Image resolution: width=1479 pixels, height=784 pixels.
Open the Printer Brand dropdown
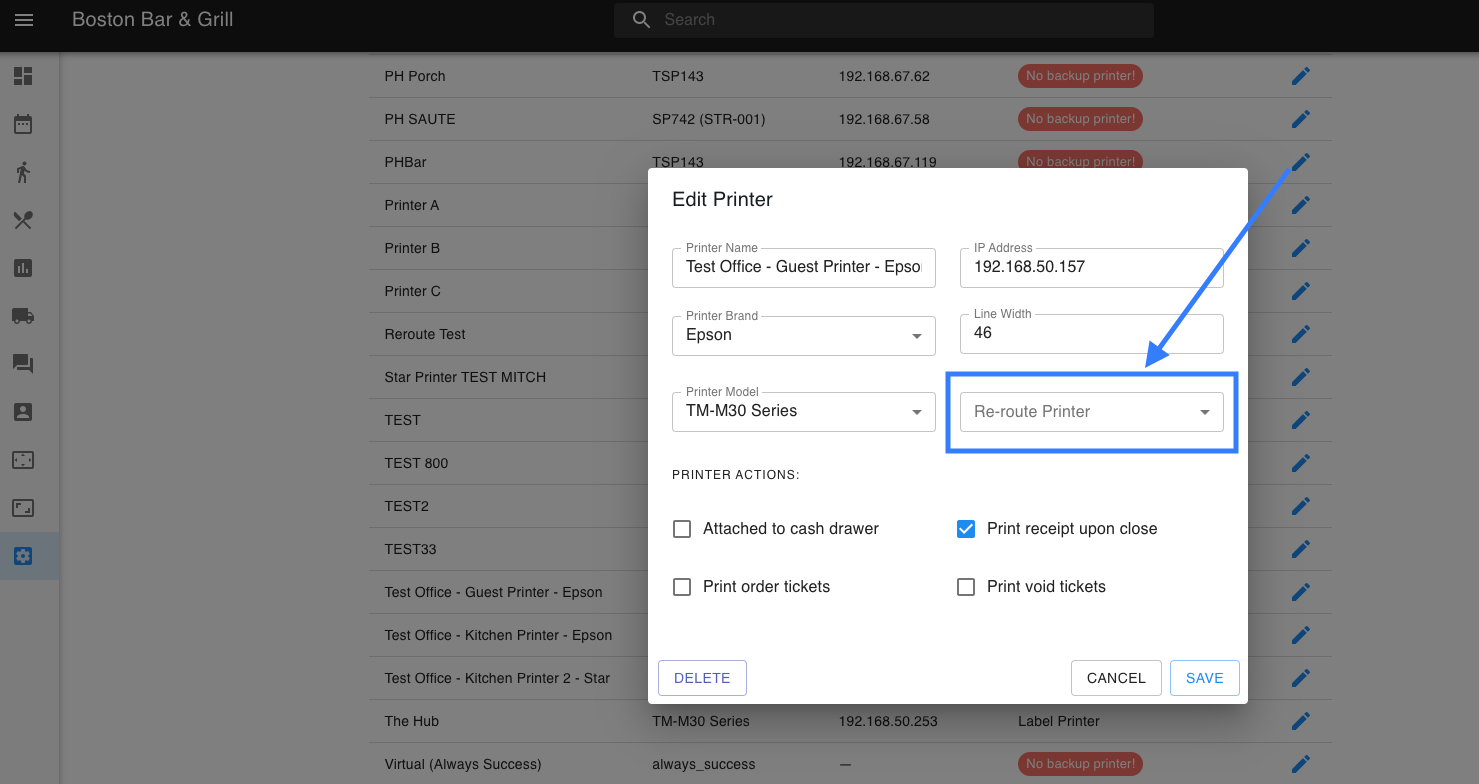tap(804, 336)
